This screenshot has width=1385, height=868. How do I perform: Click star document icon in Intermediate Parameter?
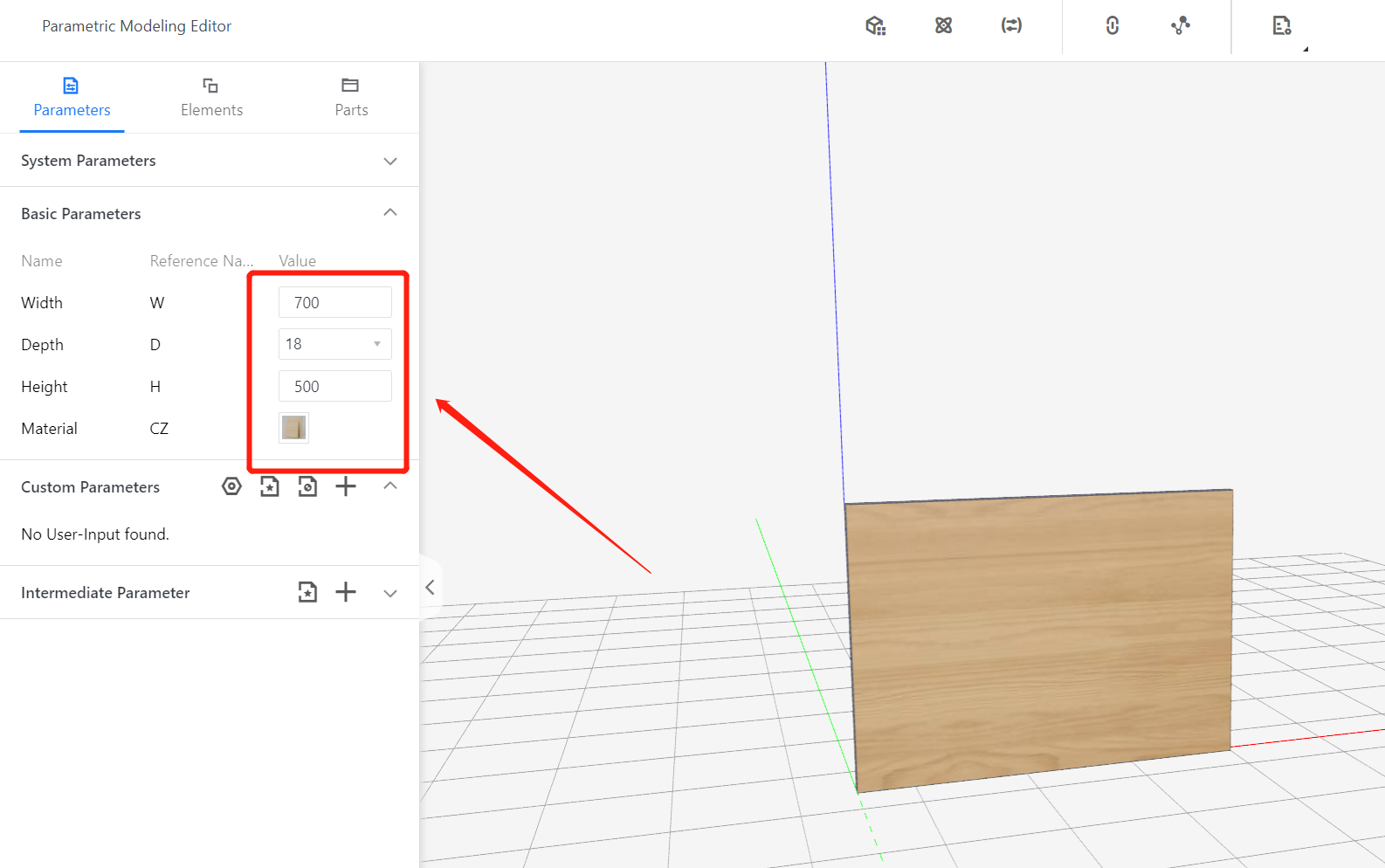(x=307, y=592)
